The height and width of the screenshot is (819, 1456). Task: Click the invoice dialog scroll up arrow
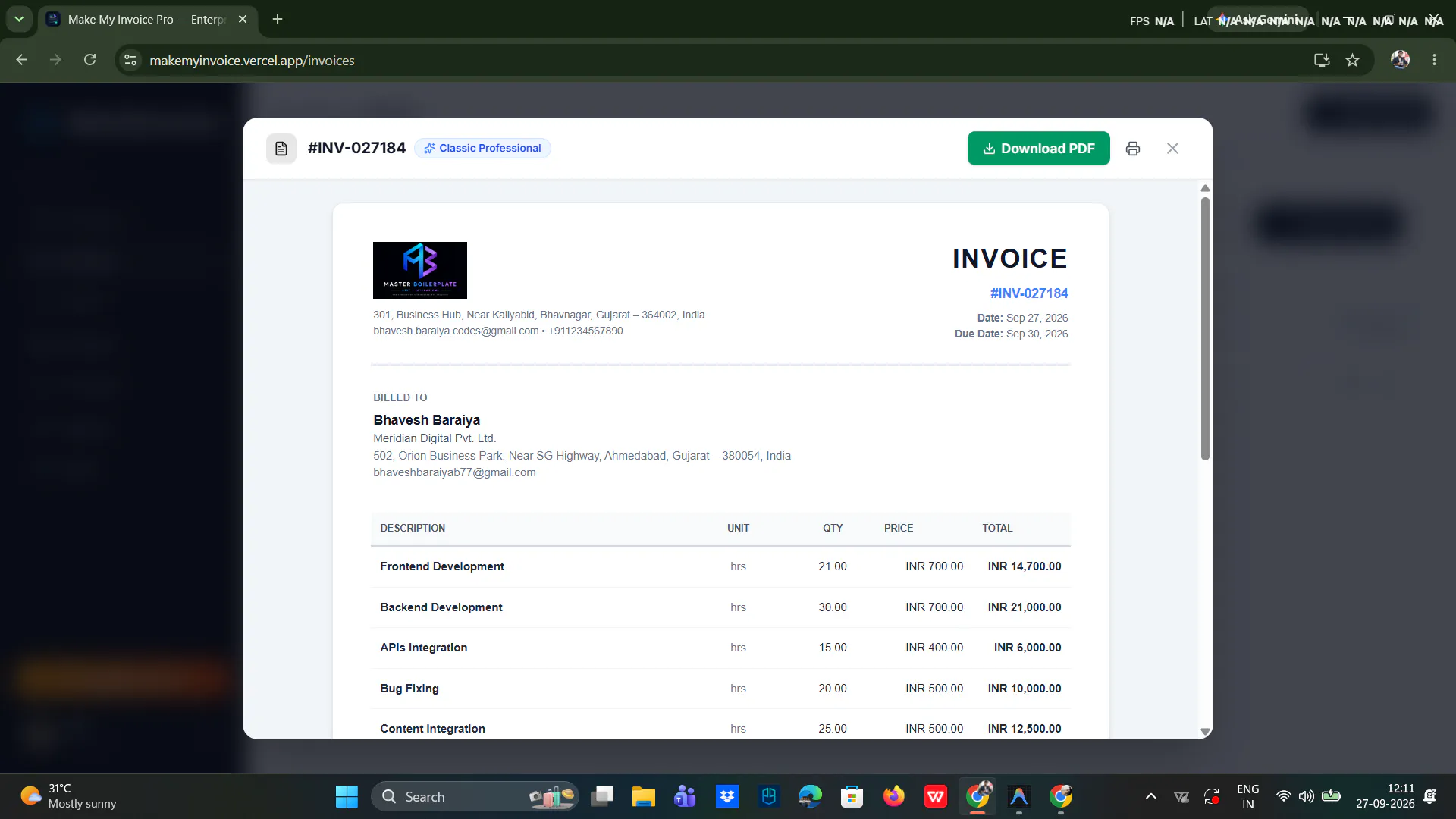point(1205,188)
